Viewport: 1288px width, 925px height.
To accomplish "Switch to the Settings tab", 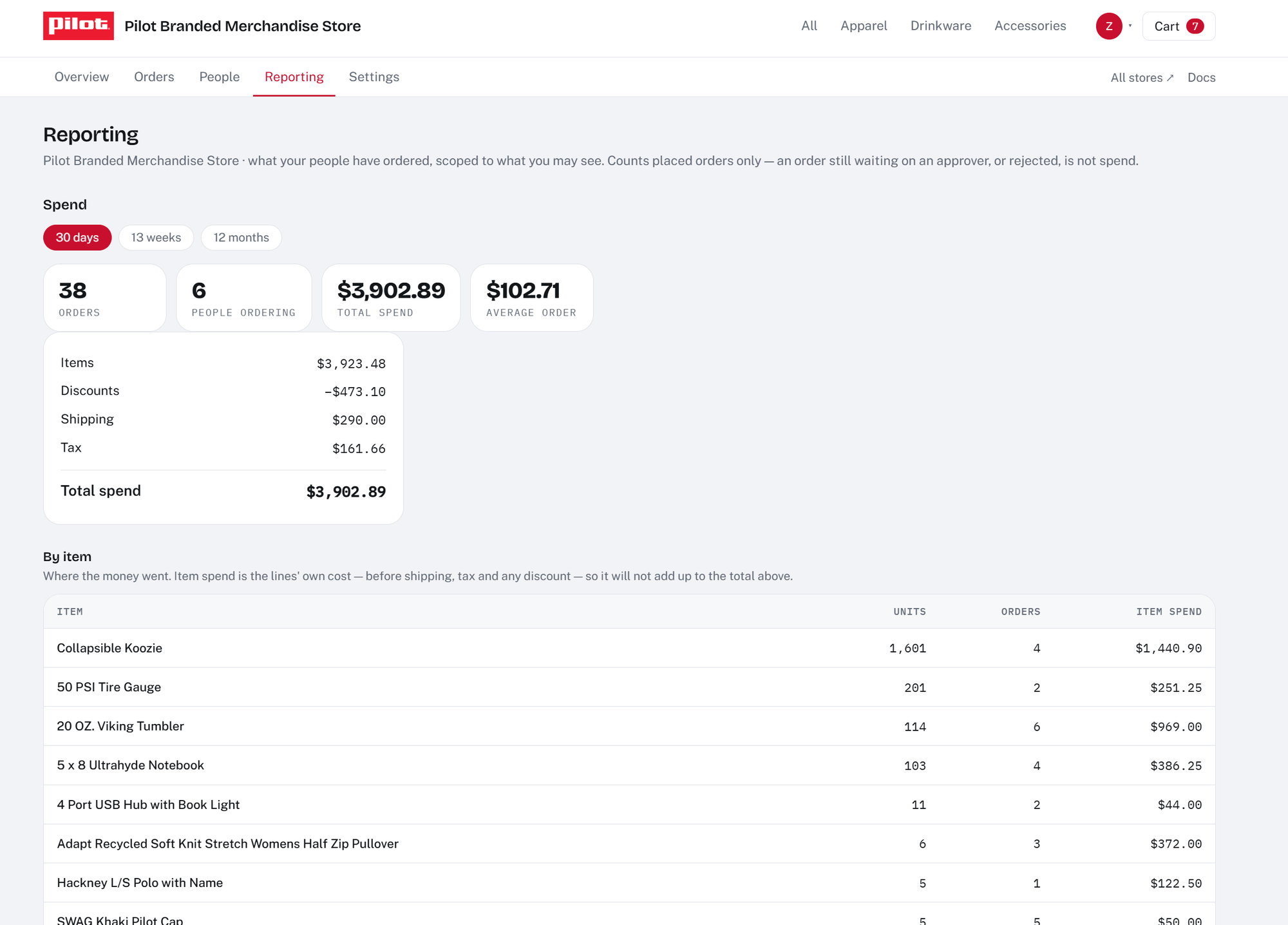I will (374, 77).
